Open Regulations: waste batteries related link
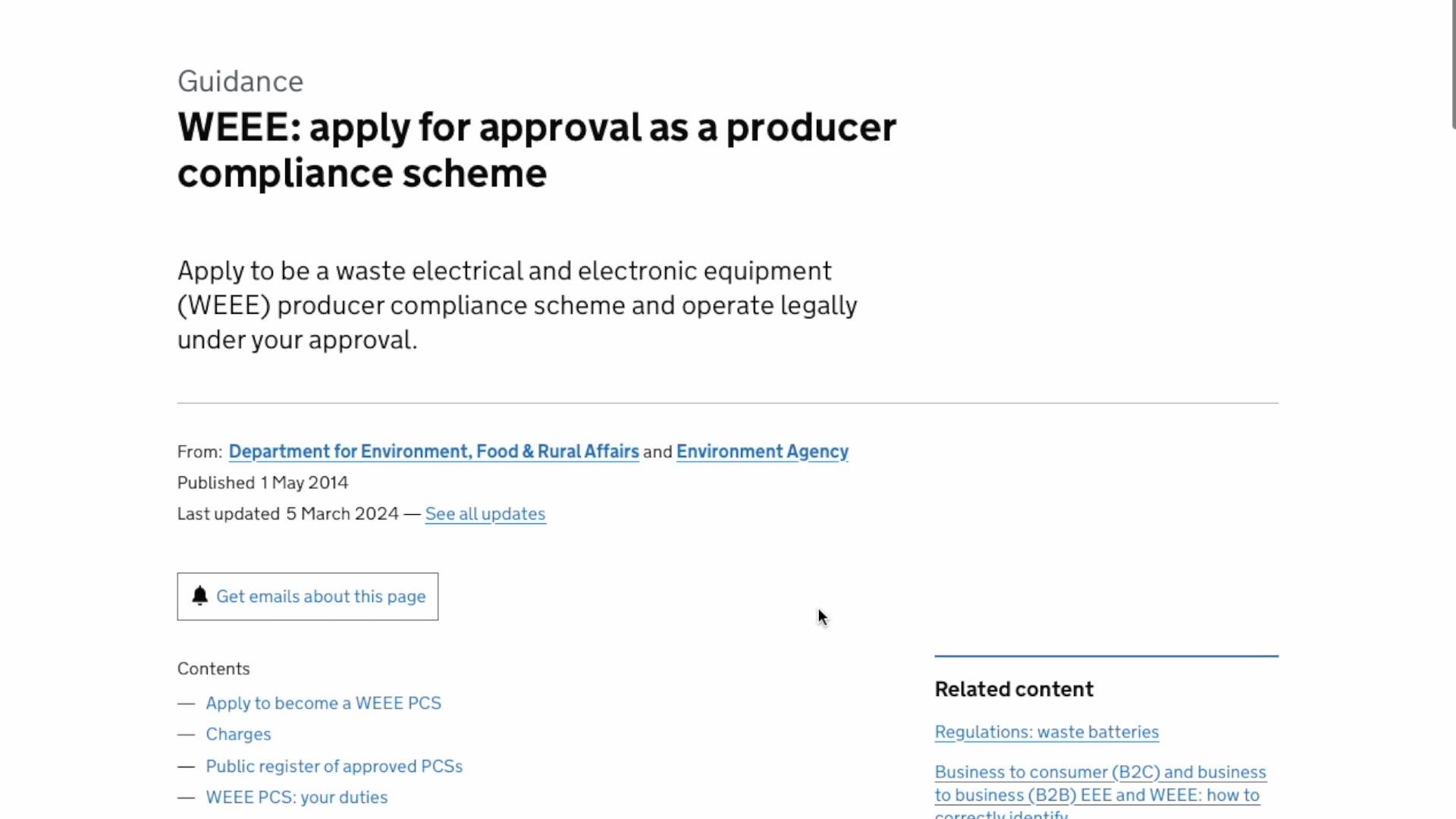The image size is (1456, 819). pyautogui.click(x=1046, y=732)
